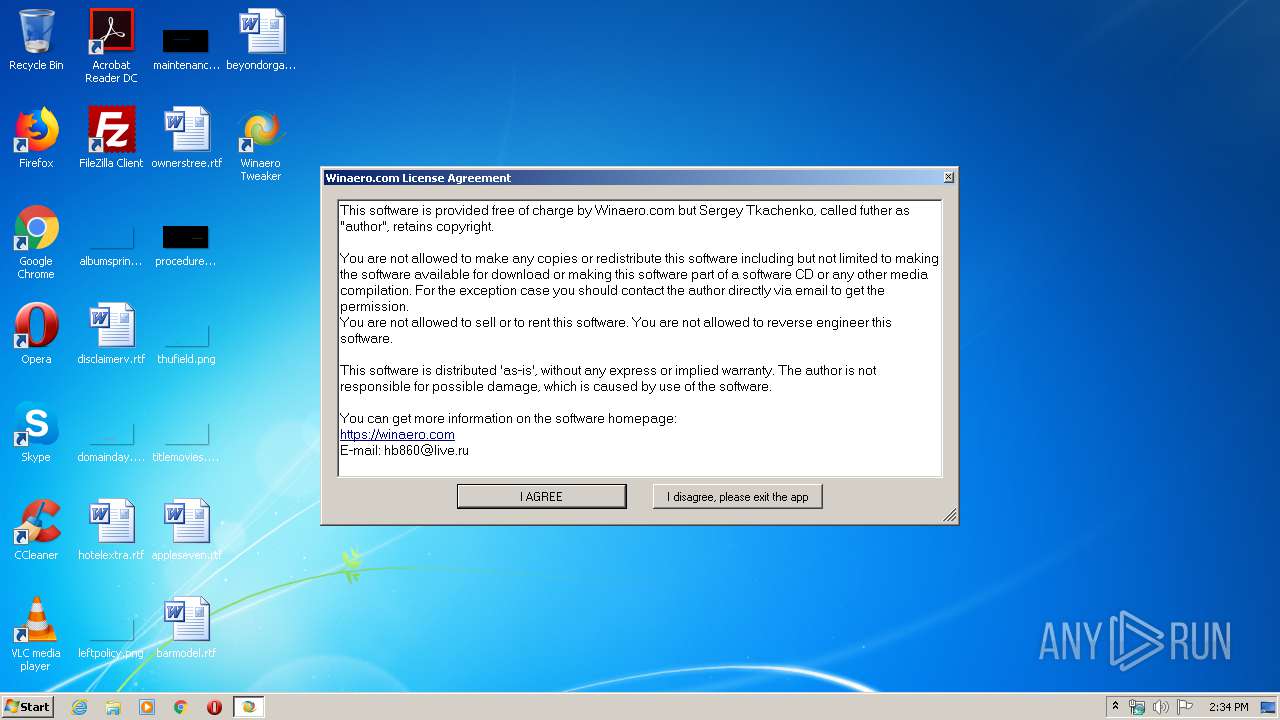Open the Windows Start menu
1280x720 pixels.
(x=27, y=706)
